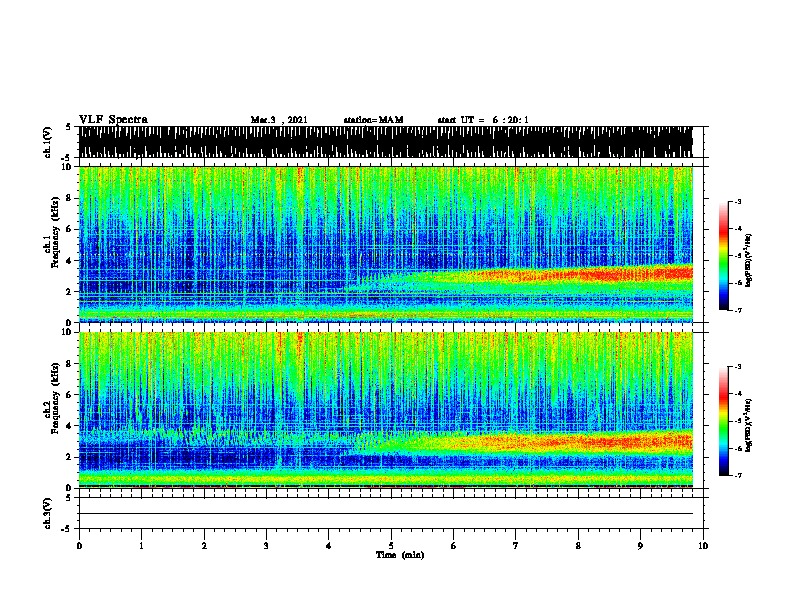792x612 pixels.
Task: Click time axis tick label "2"
Action: [204, 545]
